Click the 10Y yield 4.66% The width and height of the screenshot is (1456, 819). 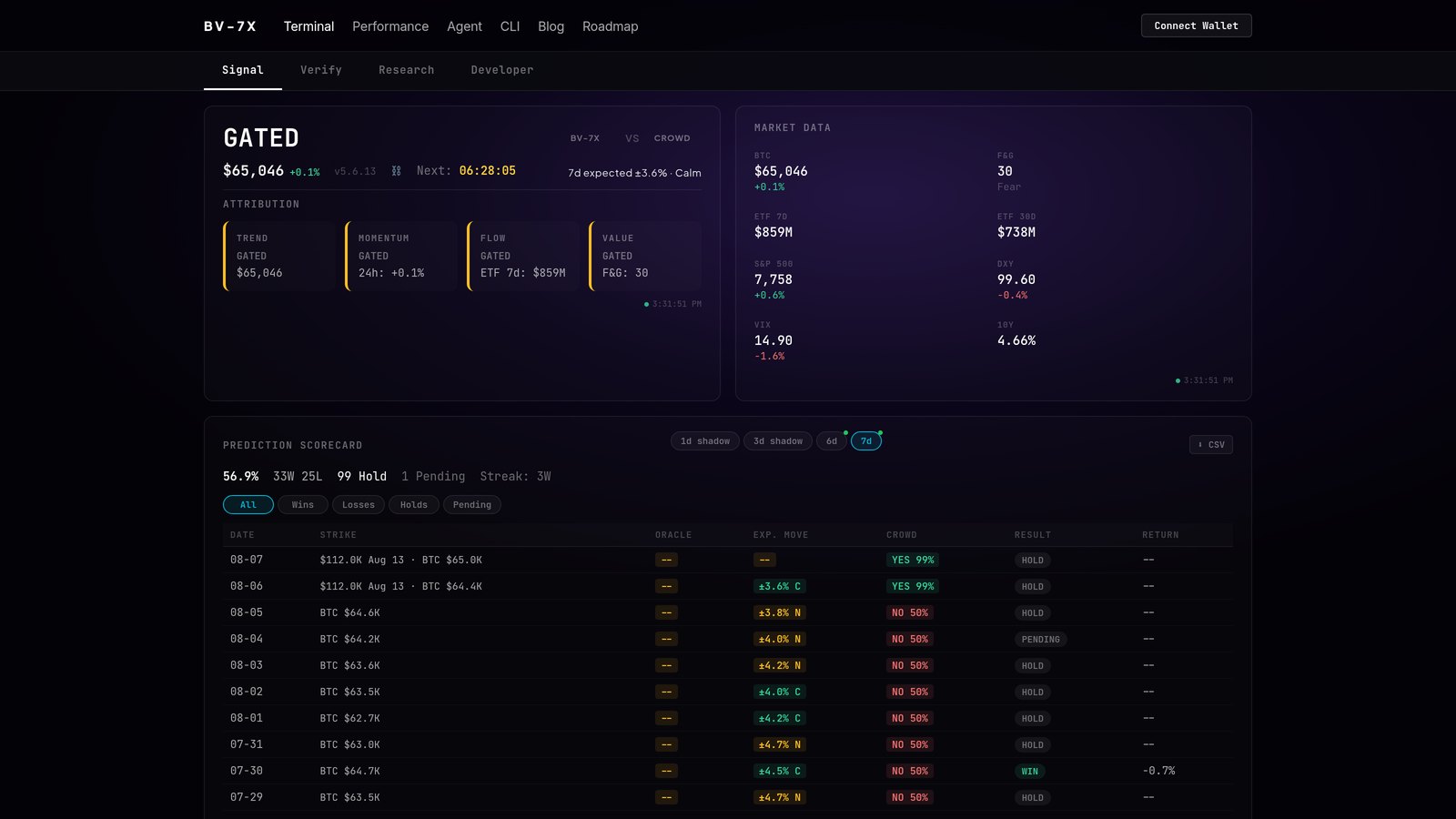(1016, 340)
